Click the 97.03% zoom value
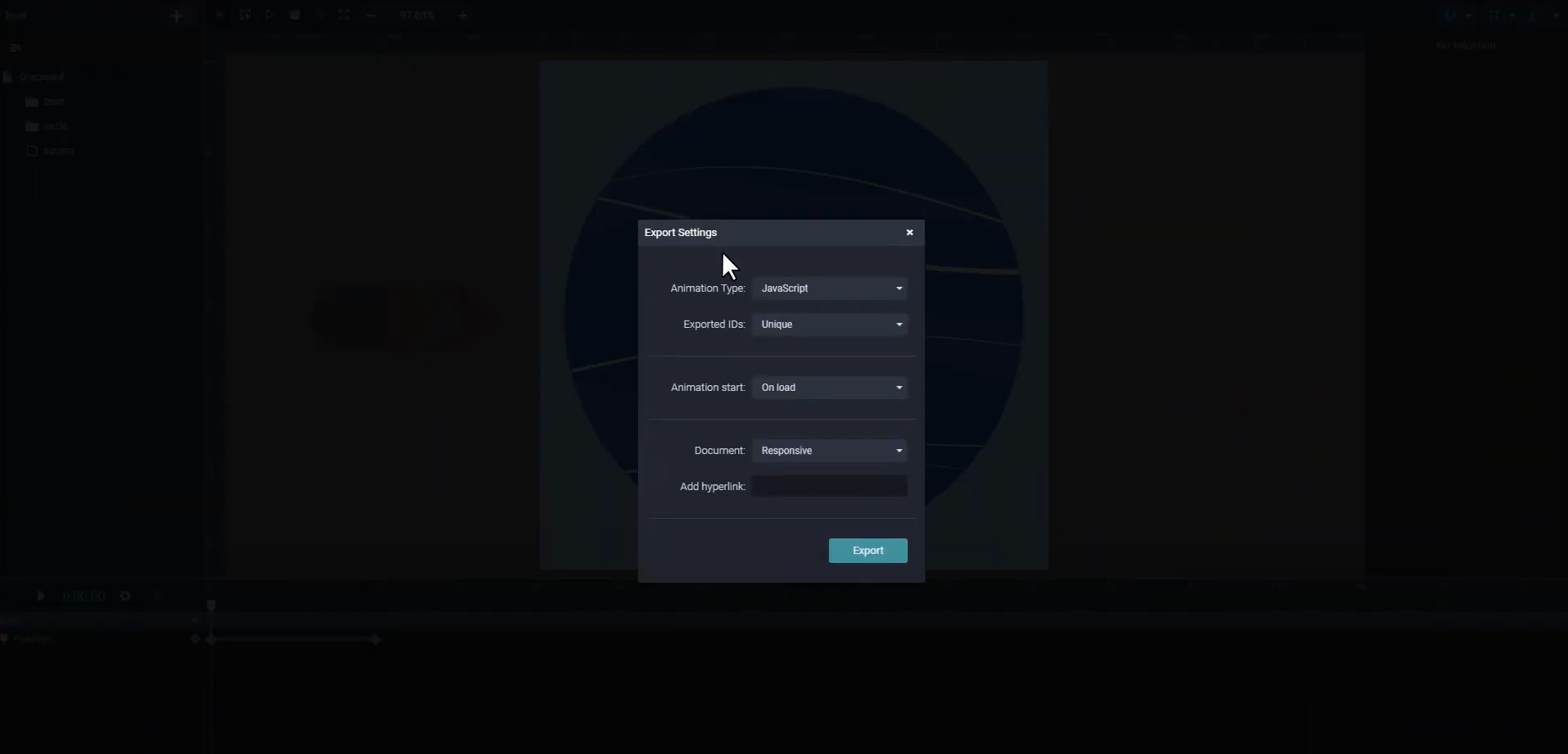This screenshot has height=754, width=1568. click(x=417, y=15)
